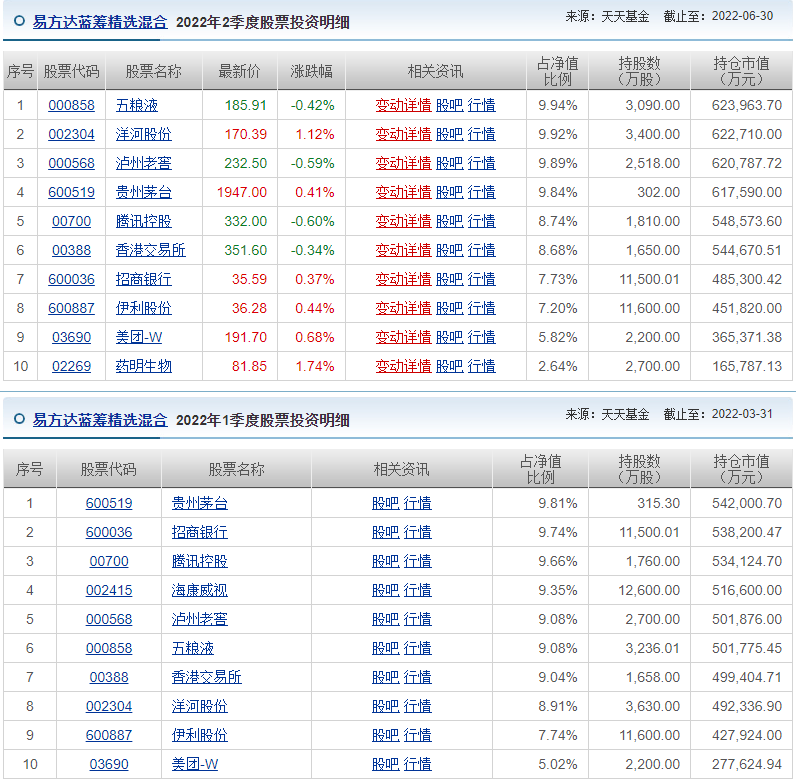796x782 pixels.
Task: Open 股吧 for 贵州茅台 in Q1 table
Action: tap(386, 503)
